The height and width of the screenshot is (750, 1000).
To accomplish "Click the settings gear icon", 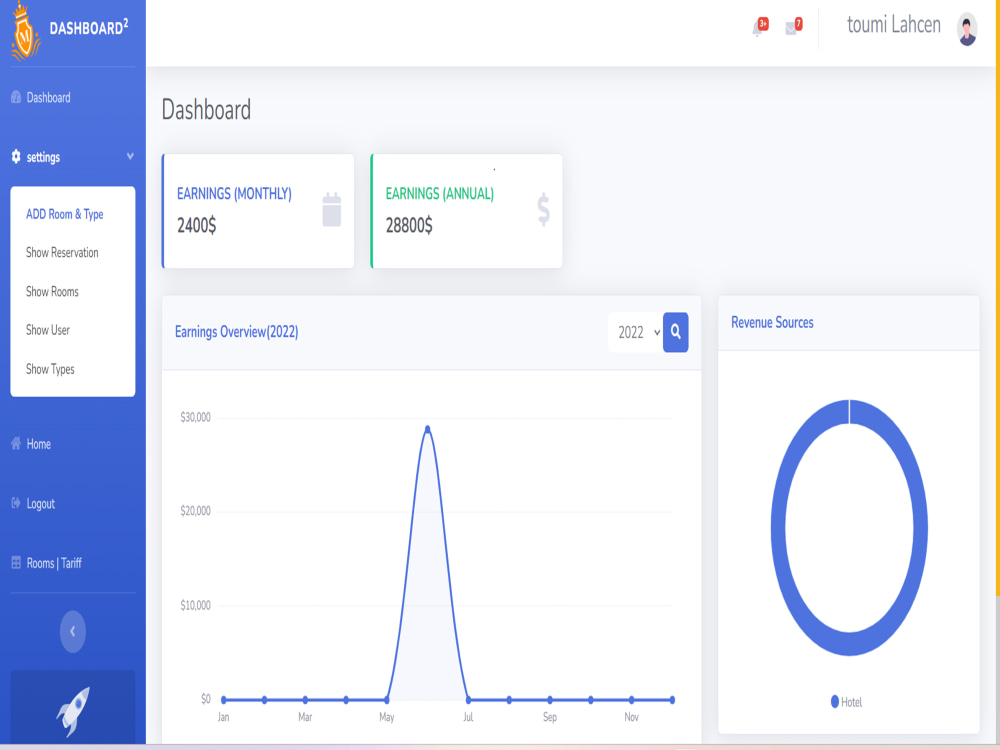I will [16, 156].
